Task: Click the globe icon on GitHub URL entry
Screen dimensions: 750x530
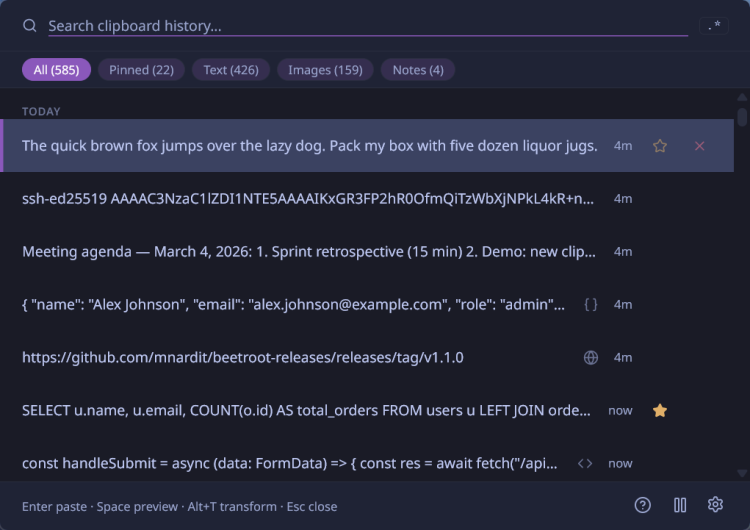Action: click(x=591, y=357)
